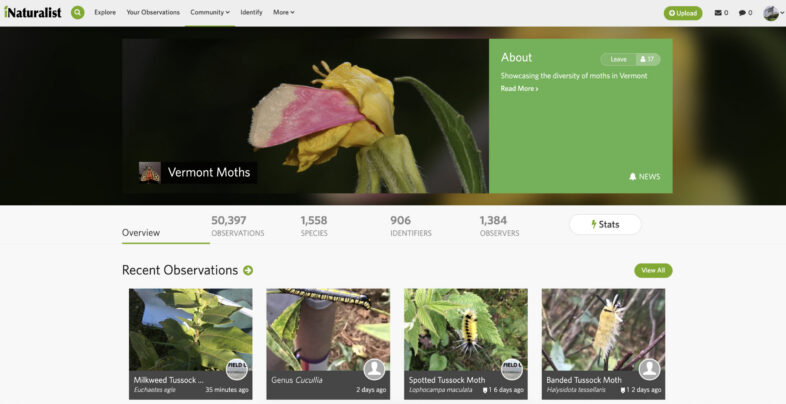786x404 pixels.
Task: Expand the Community dropdown menu
Action: pos(209,13)
